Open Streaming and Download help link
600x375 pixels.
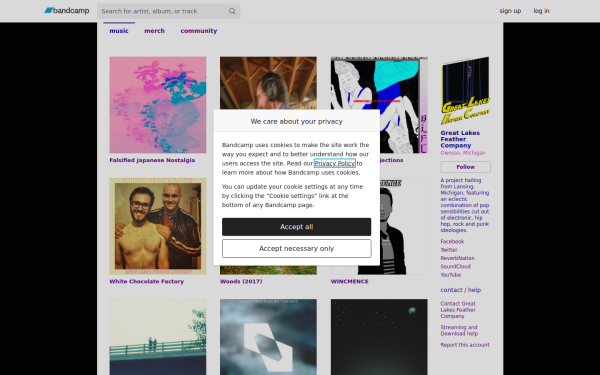click(x=459, y=330)
